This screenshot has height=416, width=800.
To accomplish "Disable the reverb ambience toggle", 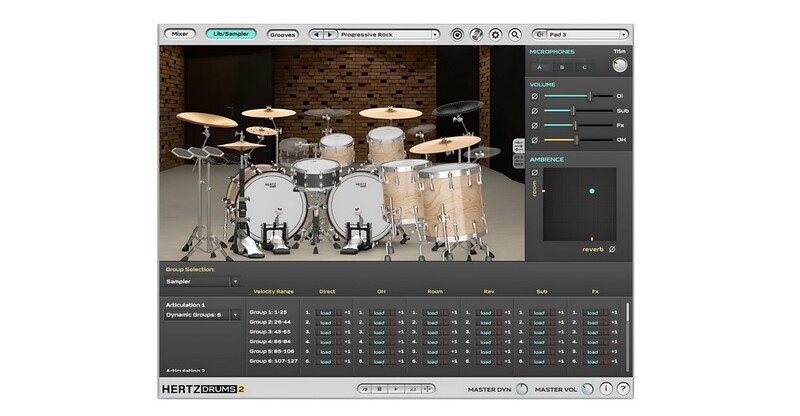I will [612, 249].
